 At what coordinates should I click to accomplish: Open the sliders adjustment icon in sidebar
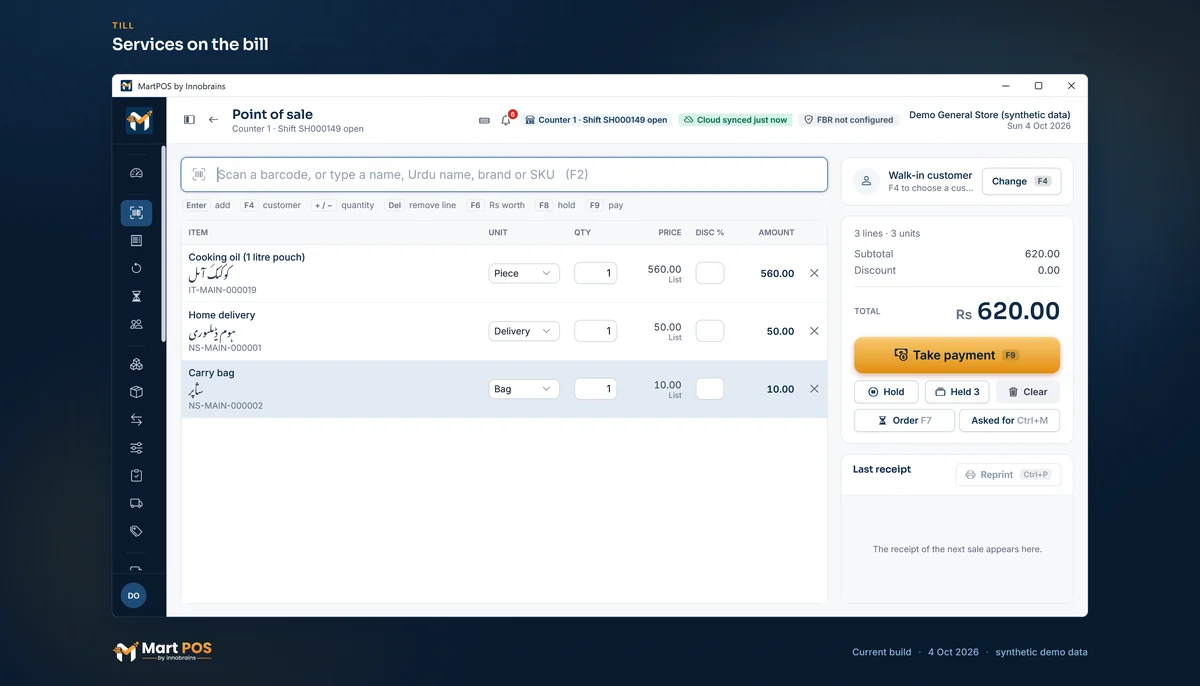tap(136, 448)
